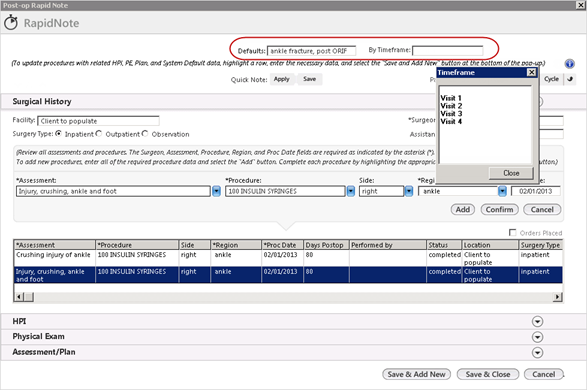The width and height of the screenshot is (587, 390).
Task: Open the Procedure dropdown arrow
Action: [350, 191]
